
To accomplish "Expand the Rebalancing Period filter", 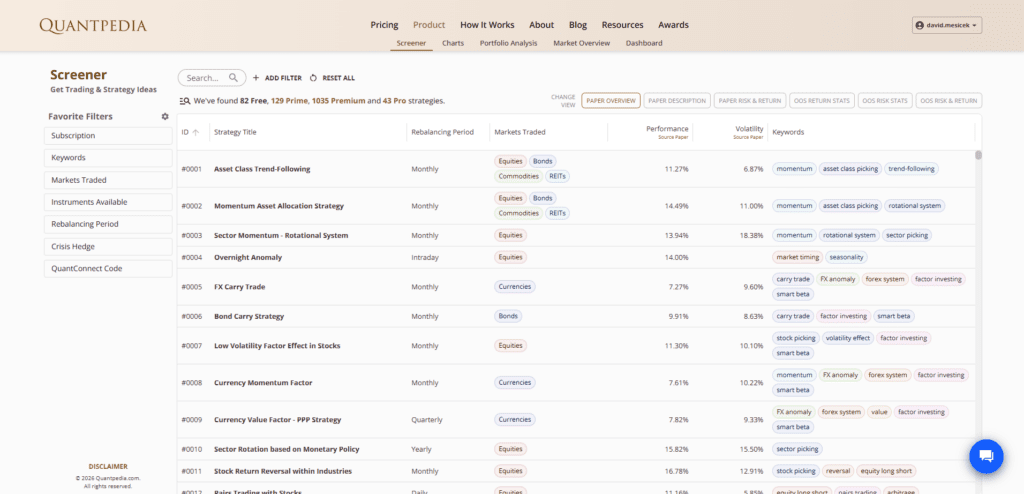I will [108, 224].
